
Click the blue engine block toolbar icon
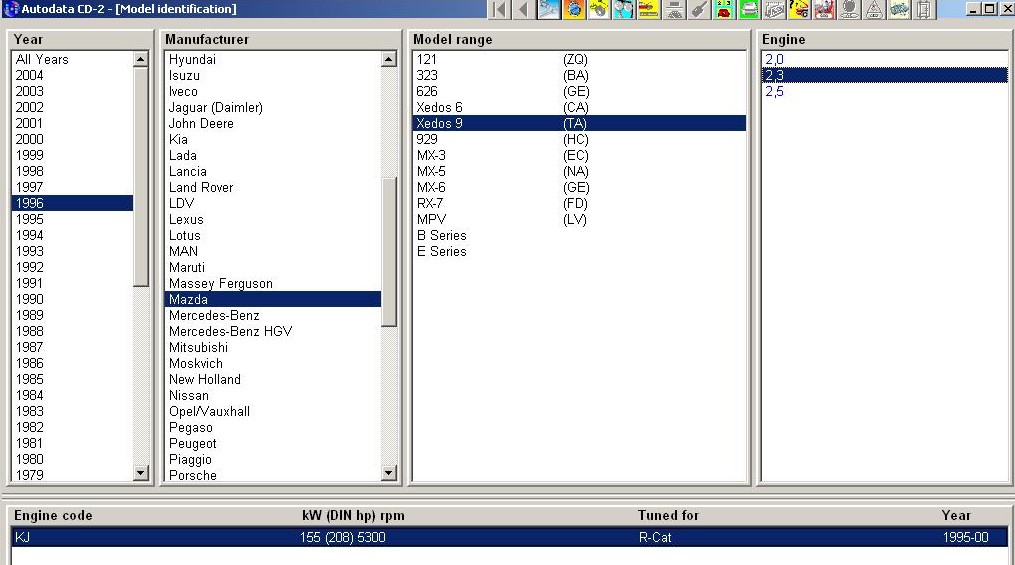coord(899,9)
